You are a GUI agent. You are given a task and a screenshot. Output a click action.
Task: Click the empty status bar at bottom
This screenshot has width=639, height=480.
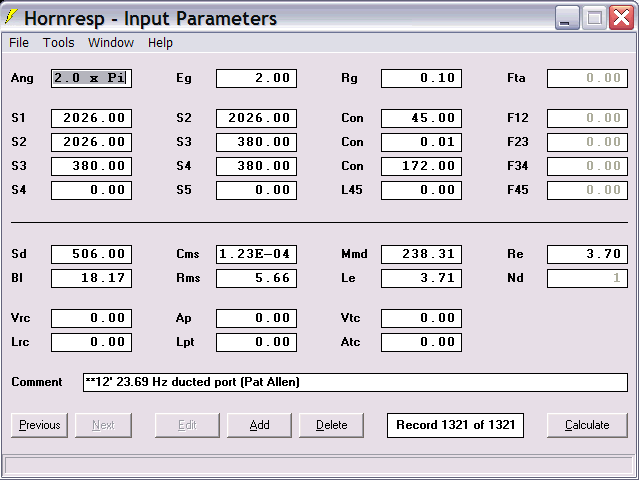318,465
